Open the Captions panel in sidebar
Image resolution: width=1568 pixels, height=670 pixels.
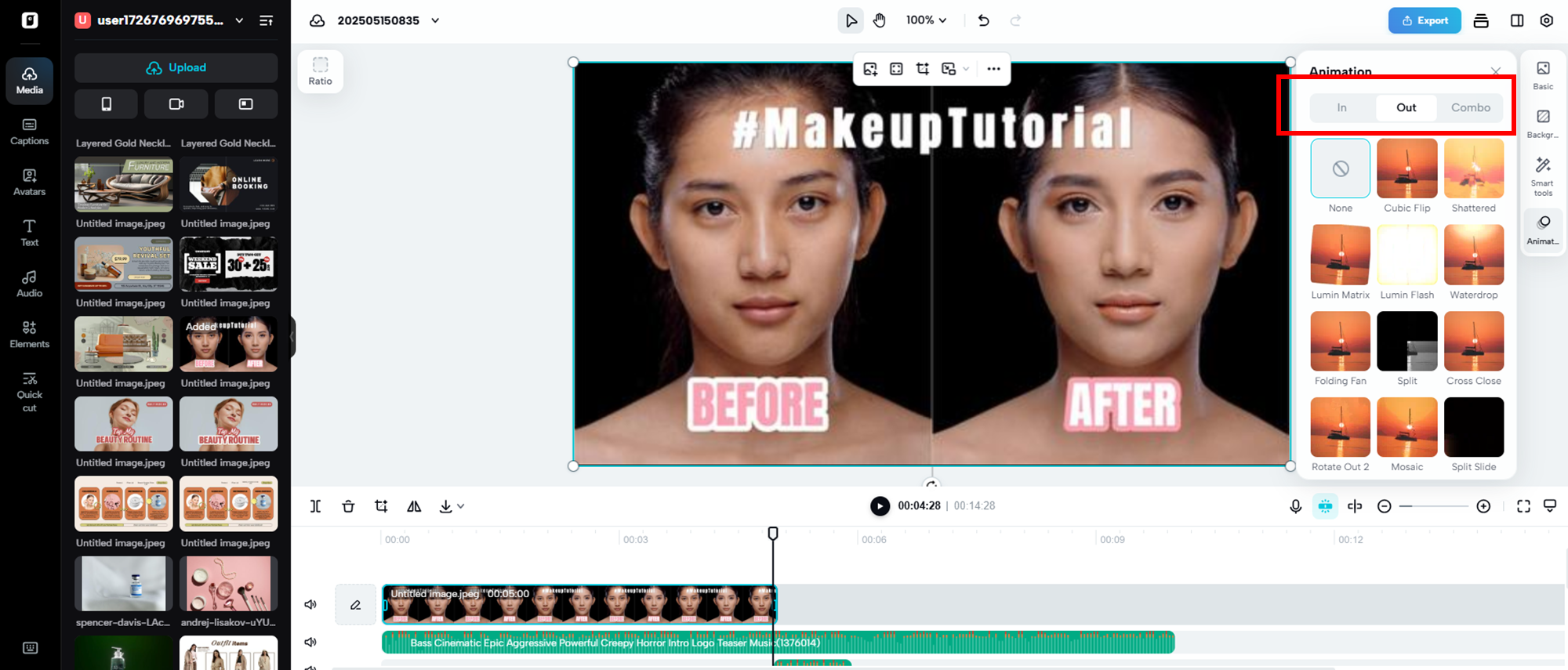tap(29, 131)
